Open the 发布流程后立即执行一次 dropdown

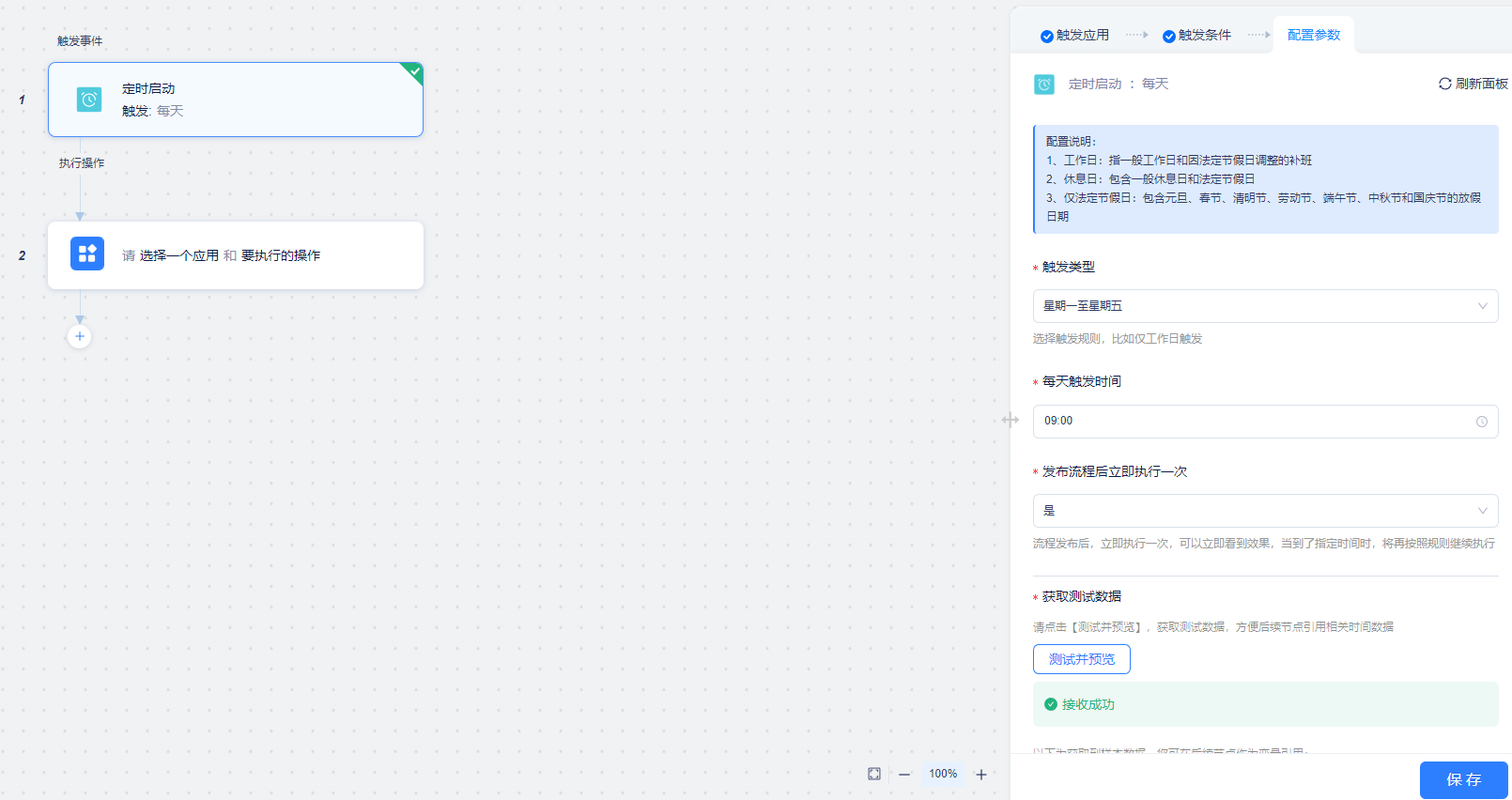pyautogui.click(x=1266, y=511)
